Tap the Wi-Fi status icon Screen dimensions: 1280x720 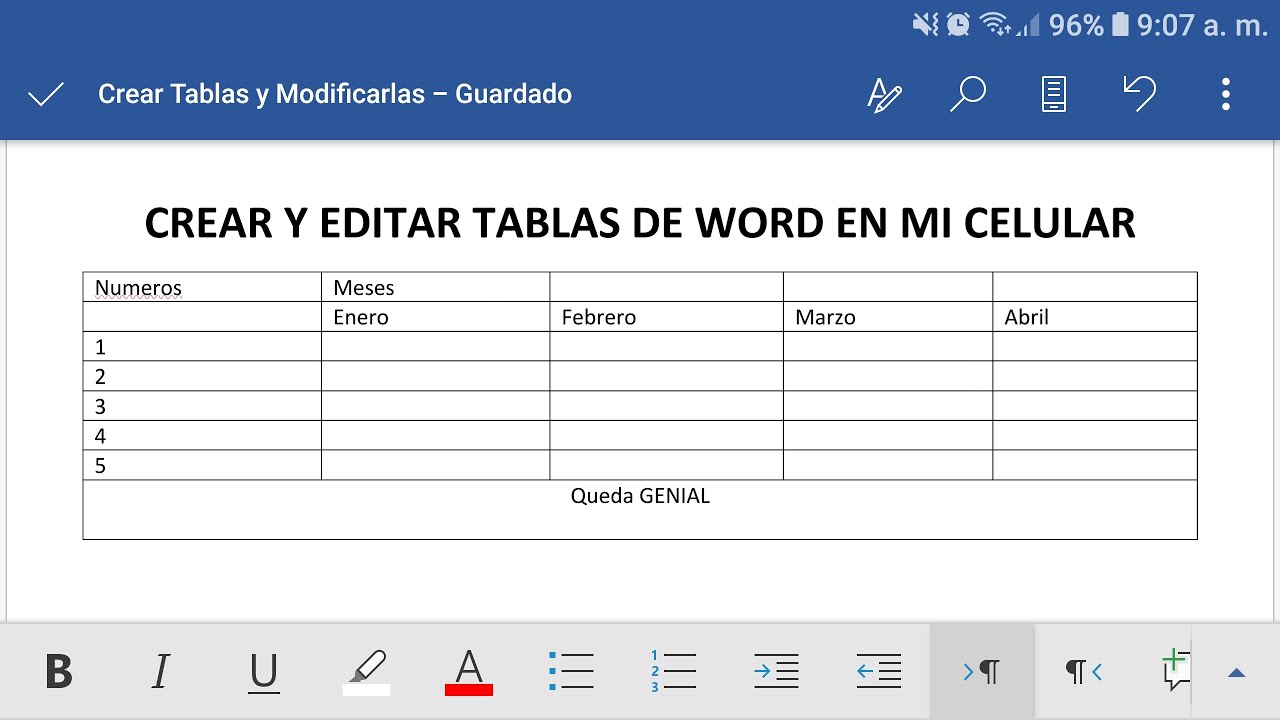pos(994,25)
